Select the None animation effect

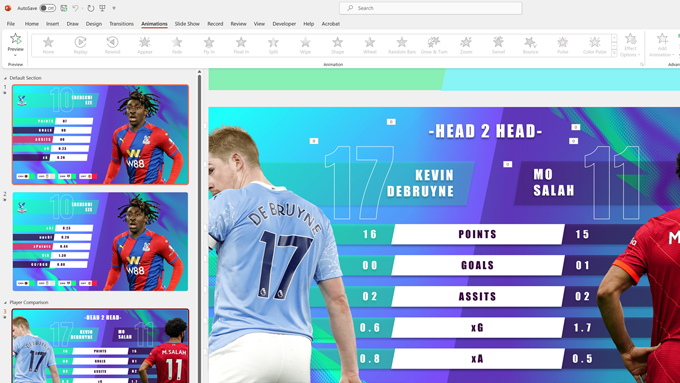(48, 45)
